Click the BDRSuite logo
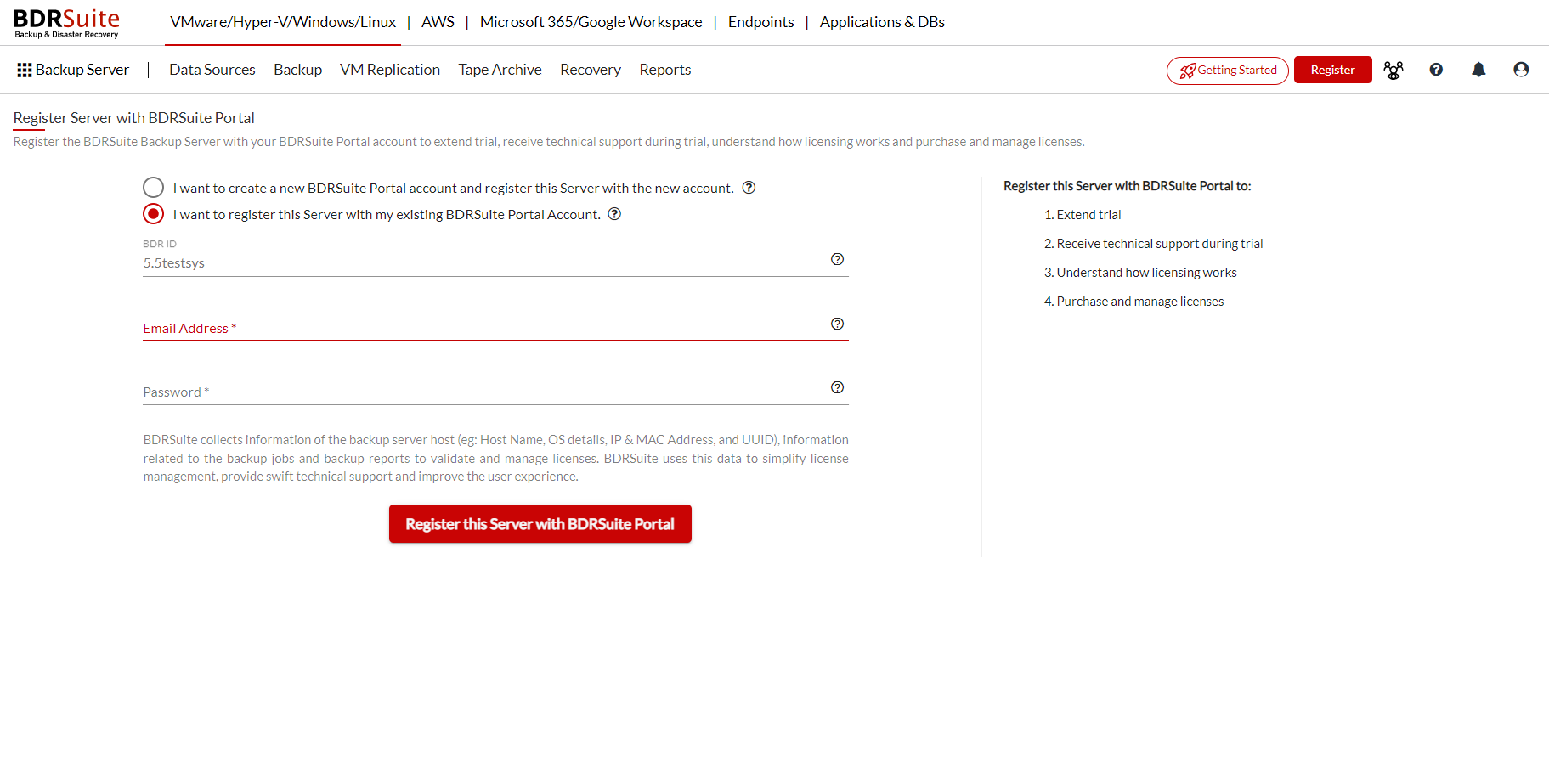 pyautogui.click(x=66, y=23)
